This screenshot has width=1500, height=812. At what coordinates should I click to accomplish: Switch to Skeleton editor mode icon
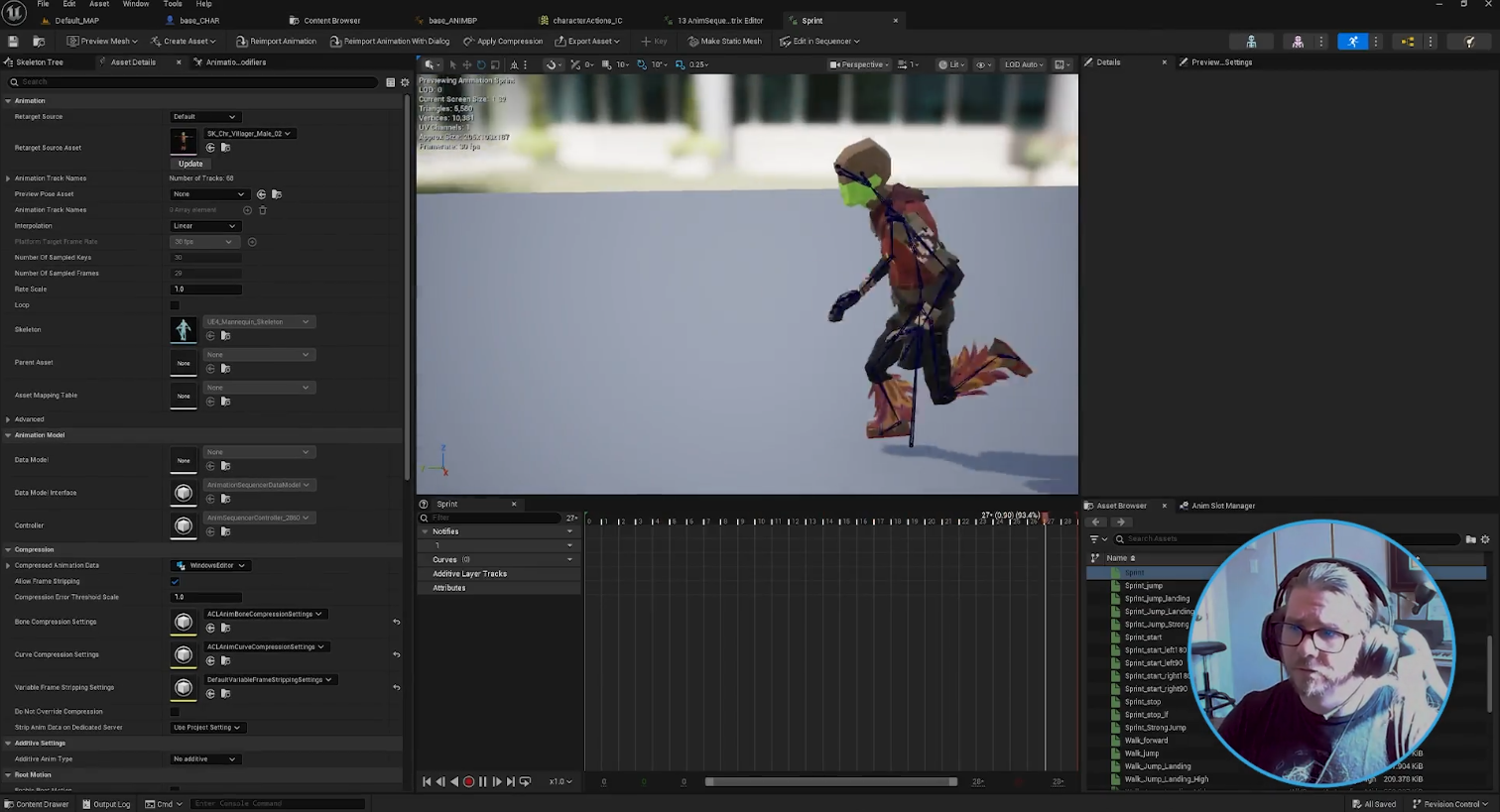pos(1251,41)
